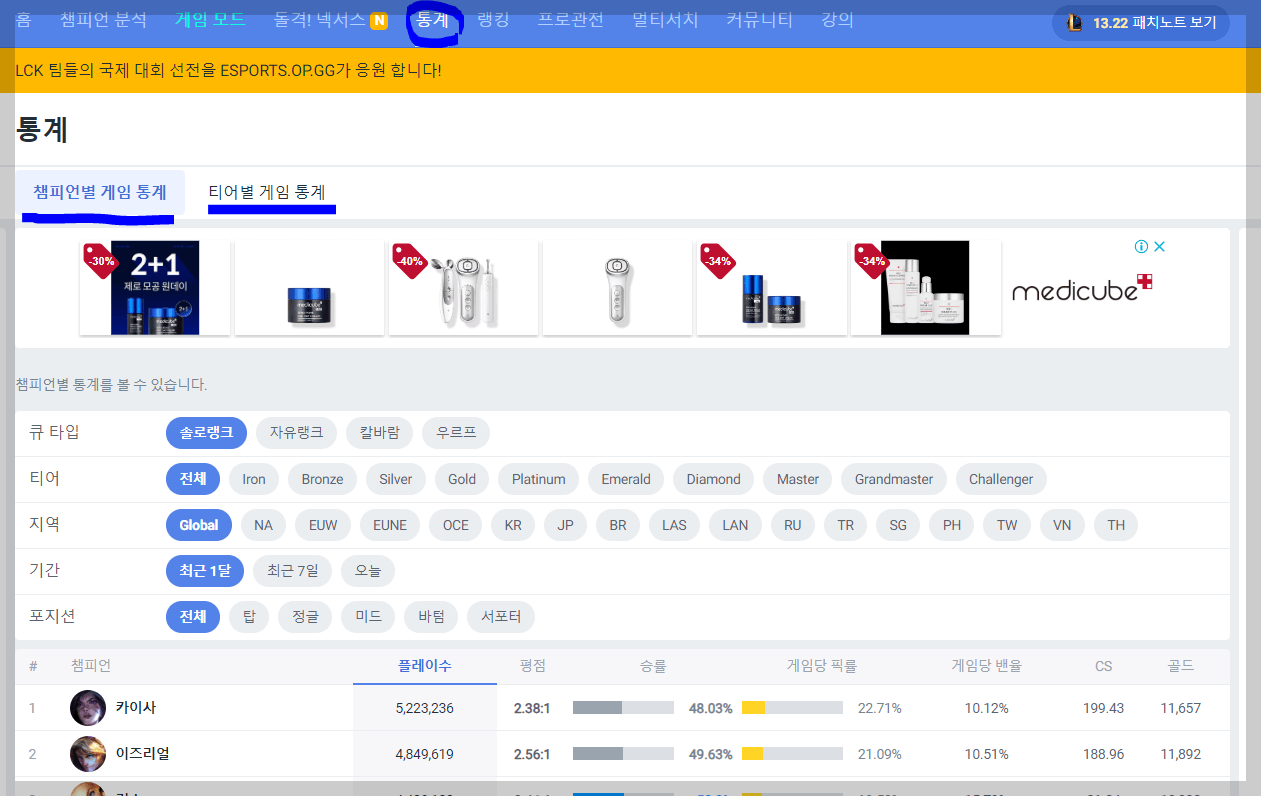1261x796 pixels.
Task: Click 이즈리얼's win rate progress bar
Action: pos(622,754)
